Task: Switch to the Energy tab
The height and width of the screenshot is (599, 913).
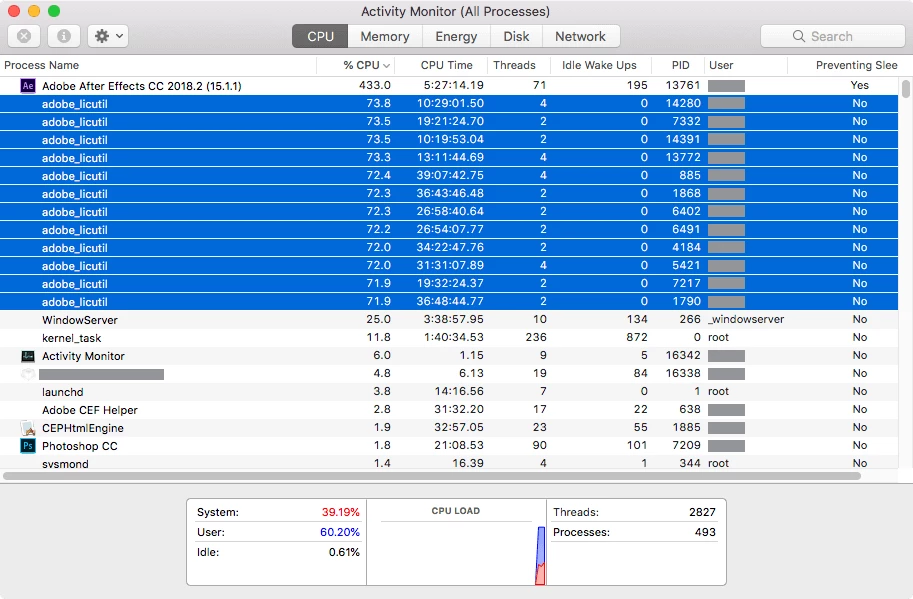Action: [456, 36]
